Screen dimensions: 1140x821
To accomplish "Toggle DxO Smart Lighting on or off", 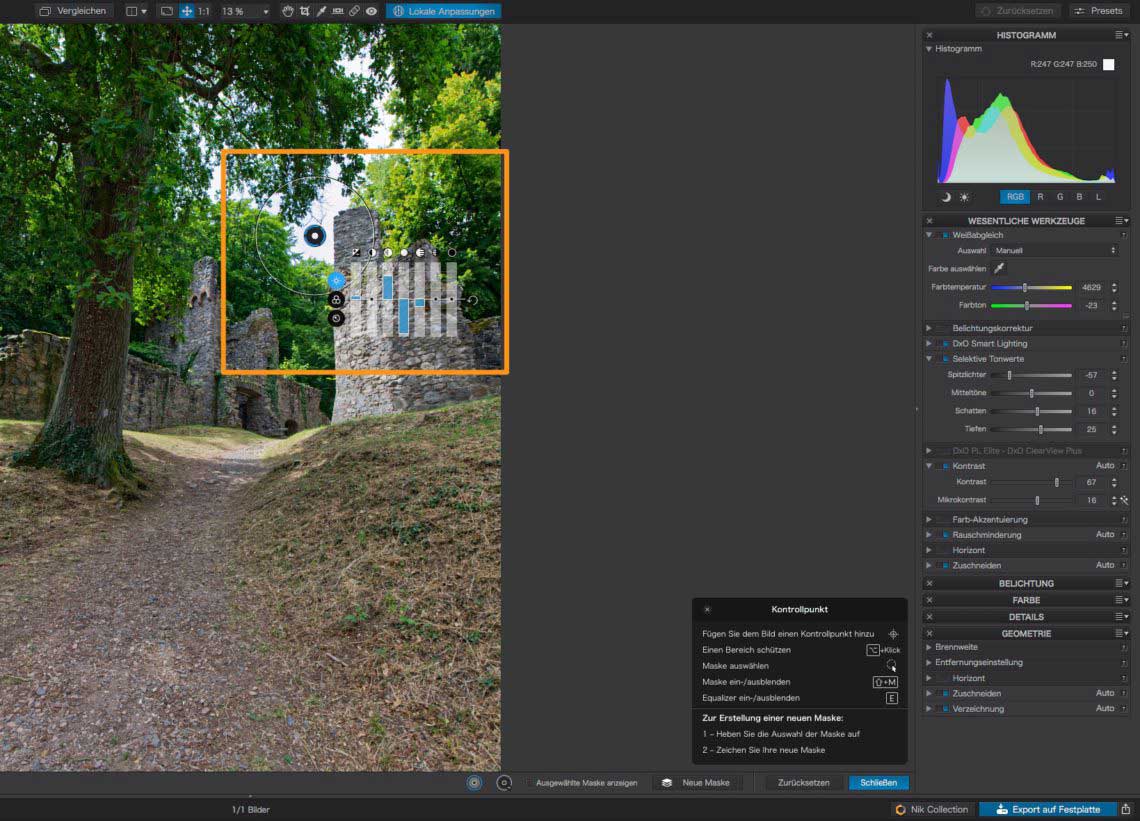I will [x=944, y=343].
